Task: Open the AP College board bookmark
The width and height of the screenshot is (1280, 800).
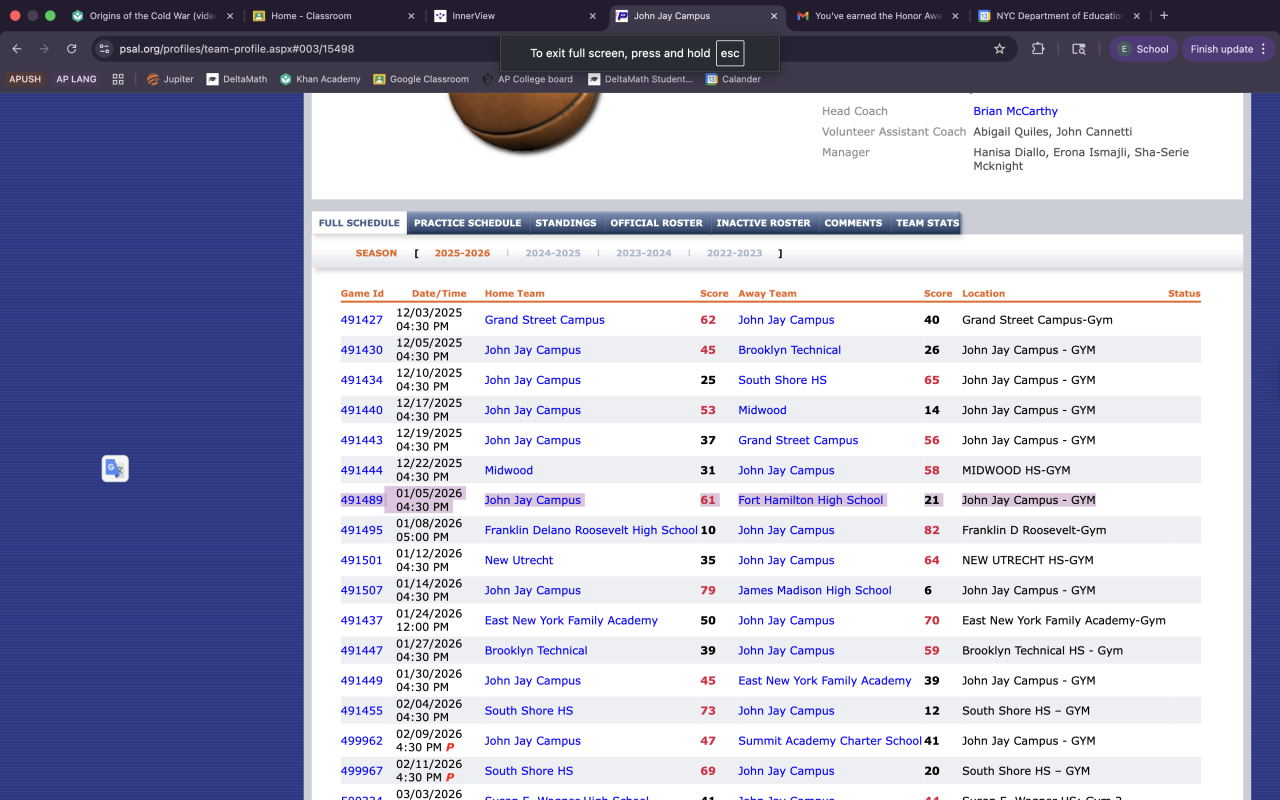Action: 527,79
